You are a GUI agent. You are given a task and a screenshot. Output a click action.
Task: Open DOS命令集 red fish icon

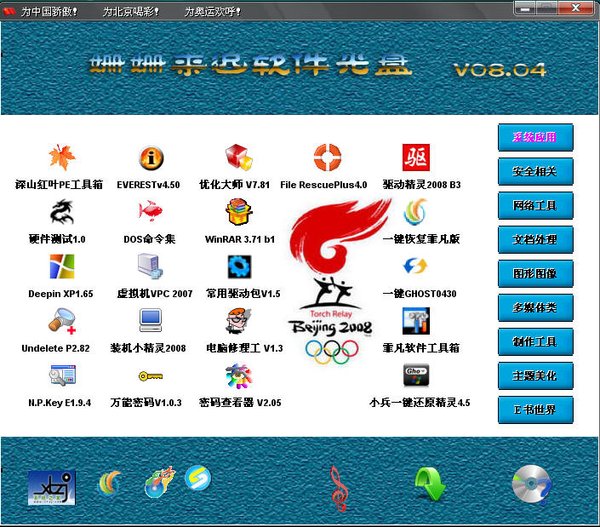[150, 211]
